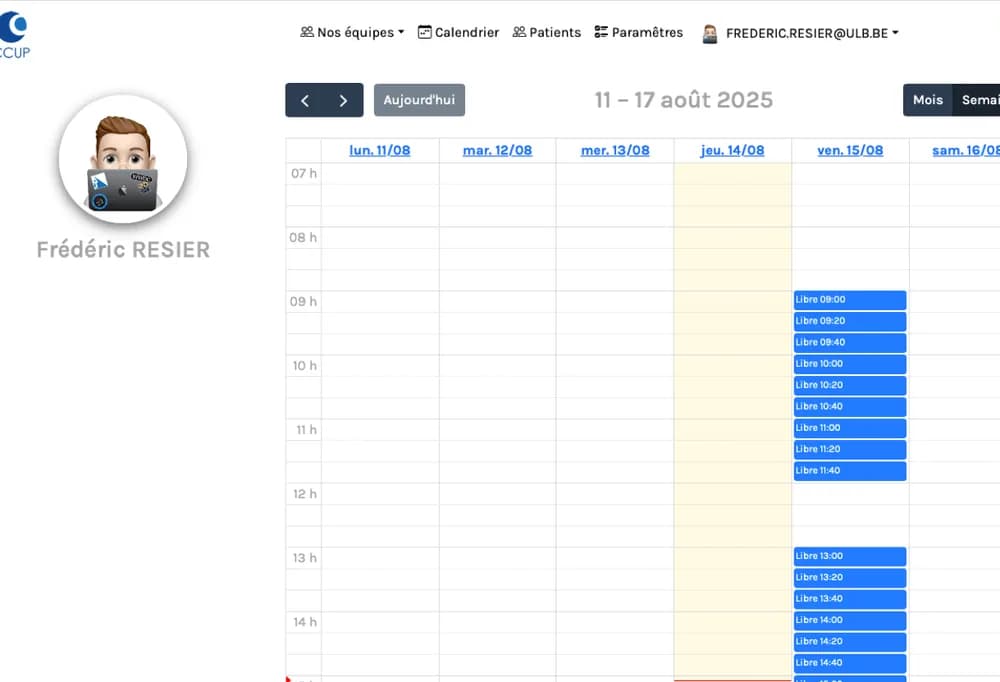The image size is (1000, 682).
Task: Select the Libre 10:00 slot
Action: click(849, 364)
